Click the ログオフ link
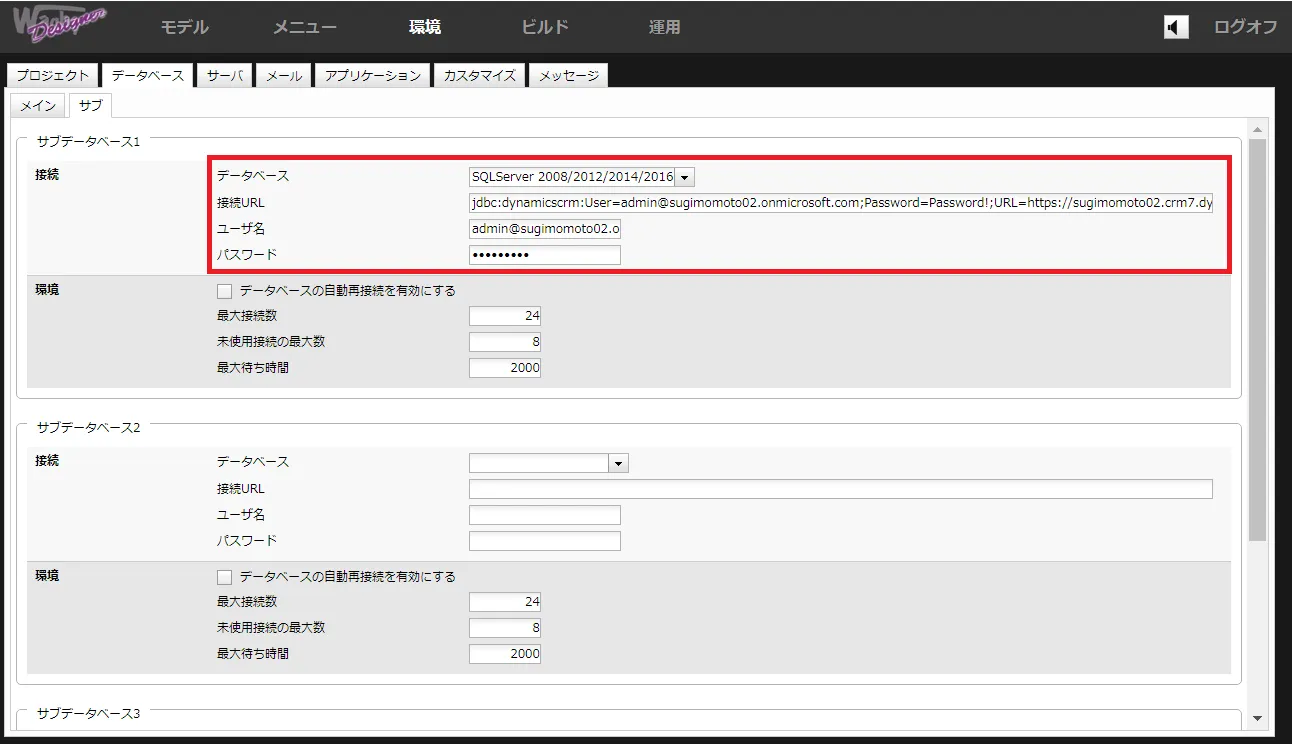1292x744 pixels. click(1245, 27)
